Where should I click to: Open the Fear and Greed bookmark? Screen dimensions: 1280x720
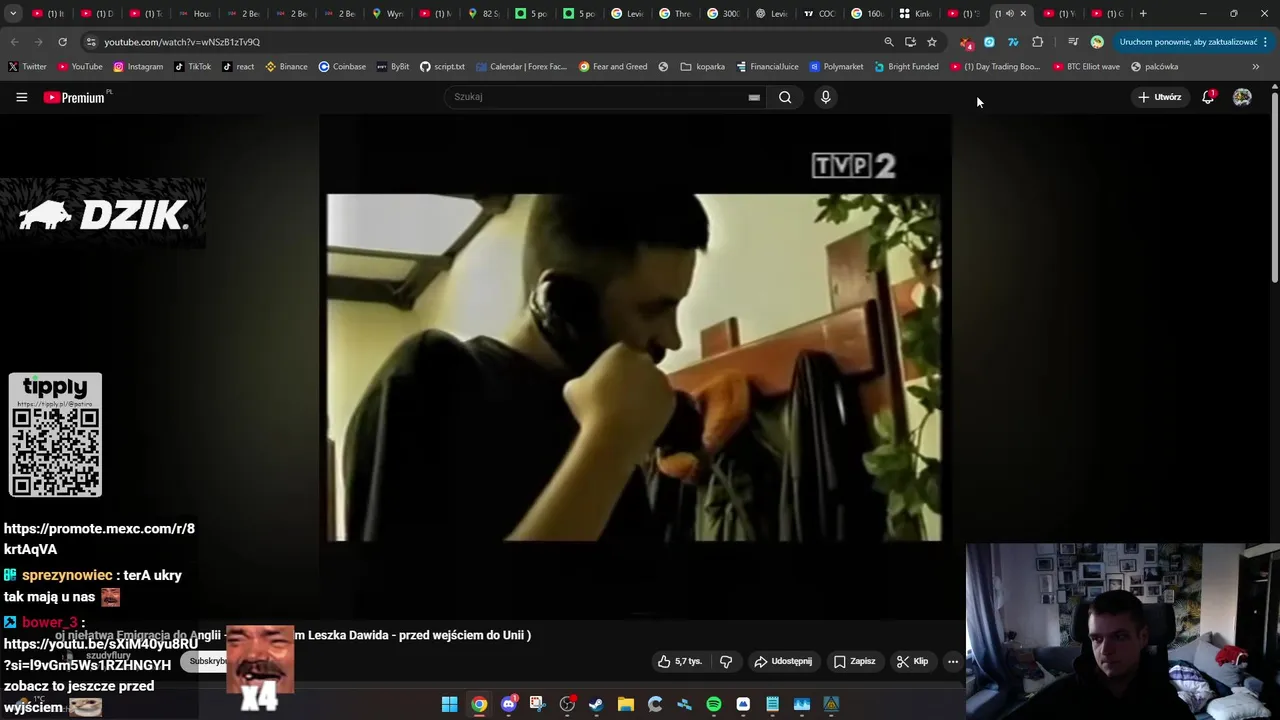(x=613, y=67)
